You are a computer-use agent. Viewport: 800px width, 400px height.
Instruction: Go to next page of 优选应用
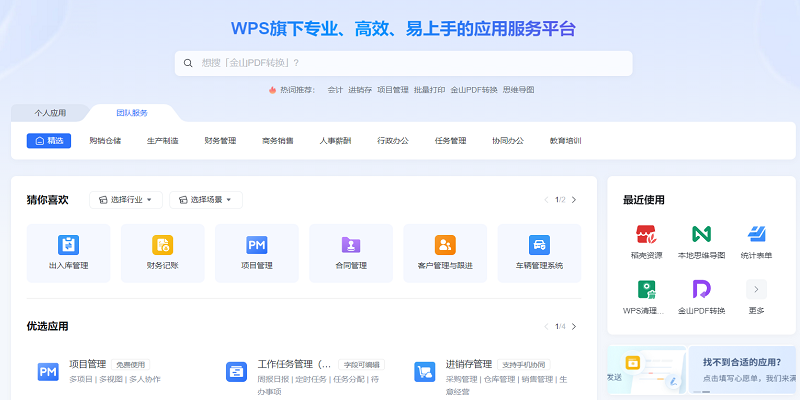573,326
